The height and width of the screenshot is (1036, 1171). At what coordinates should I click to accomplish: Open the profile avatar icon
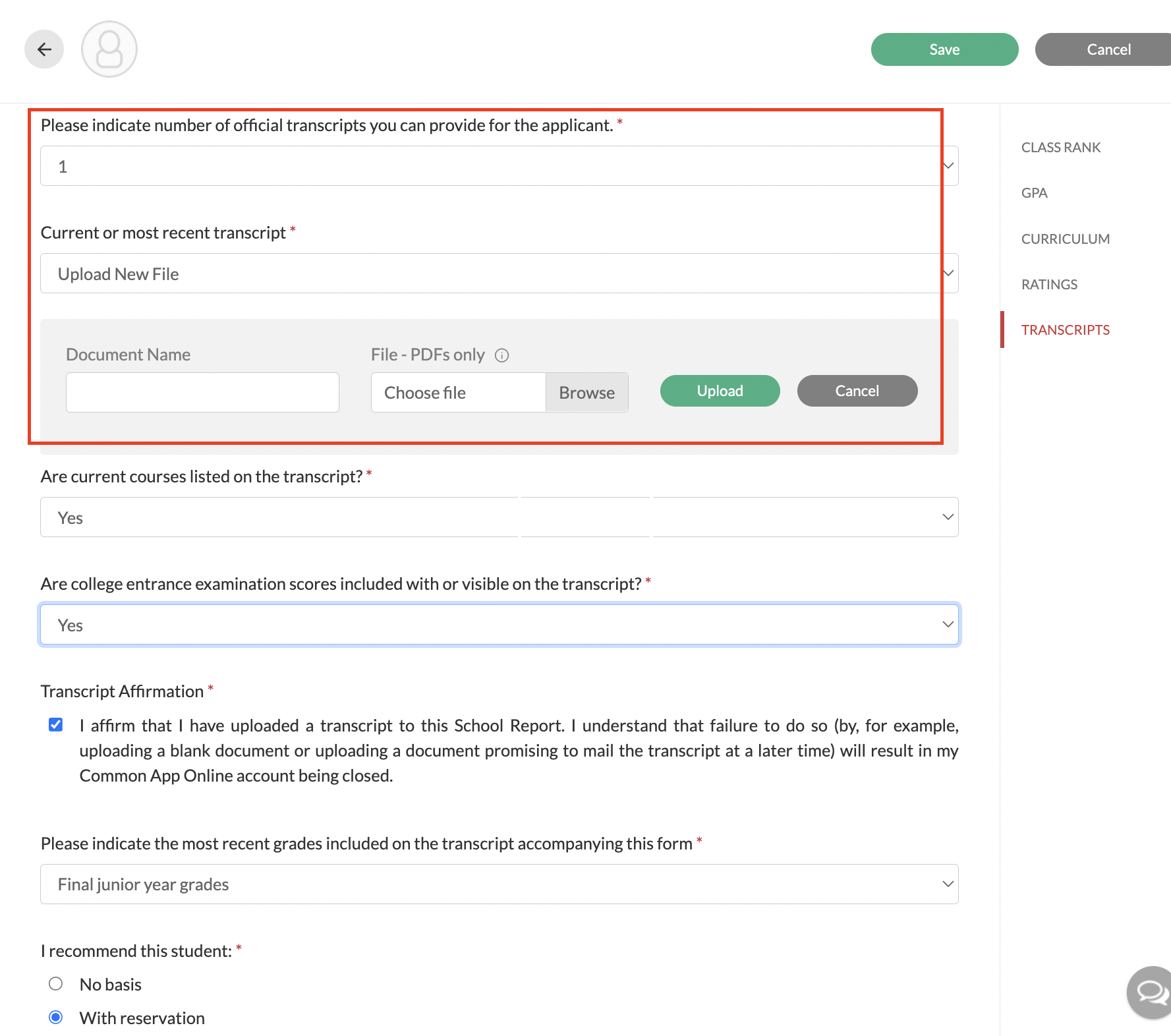(x=109, y=49)
